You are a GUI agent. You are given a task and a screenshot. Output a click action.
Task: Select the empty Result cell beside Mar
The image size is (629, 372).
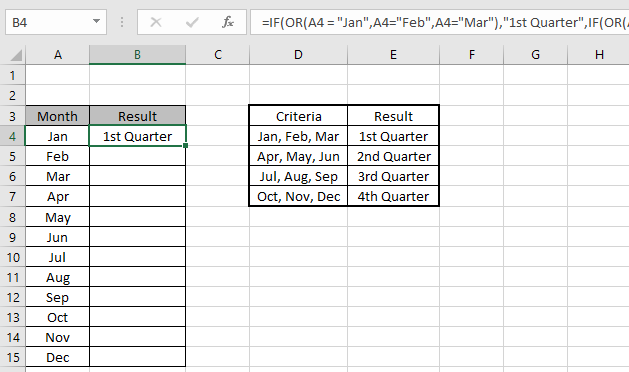(x=137, y=176)
